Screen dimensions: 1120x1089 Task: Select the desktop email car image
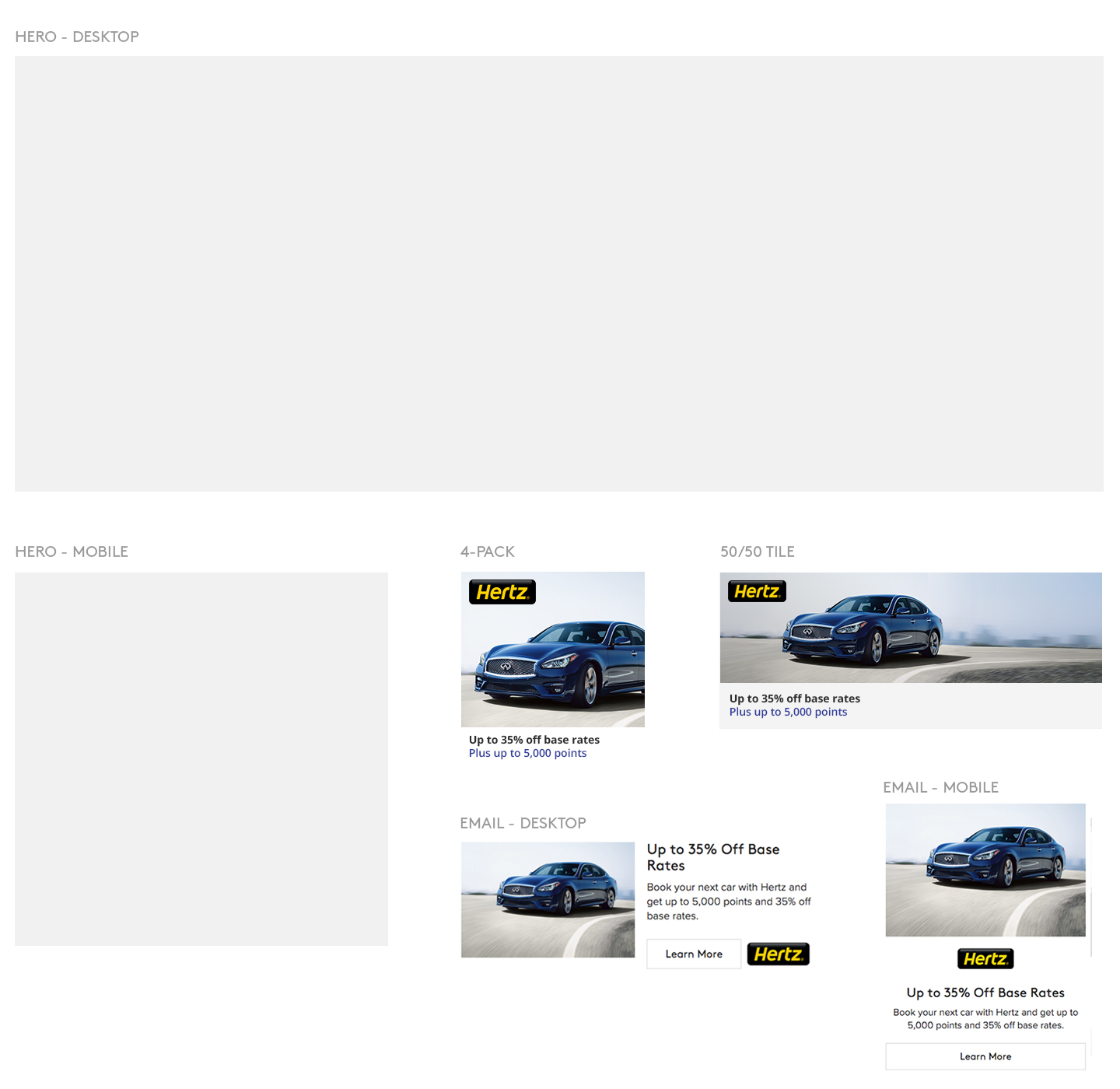548,899
